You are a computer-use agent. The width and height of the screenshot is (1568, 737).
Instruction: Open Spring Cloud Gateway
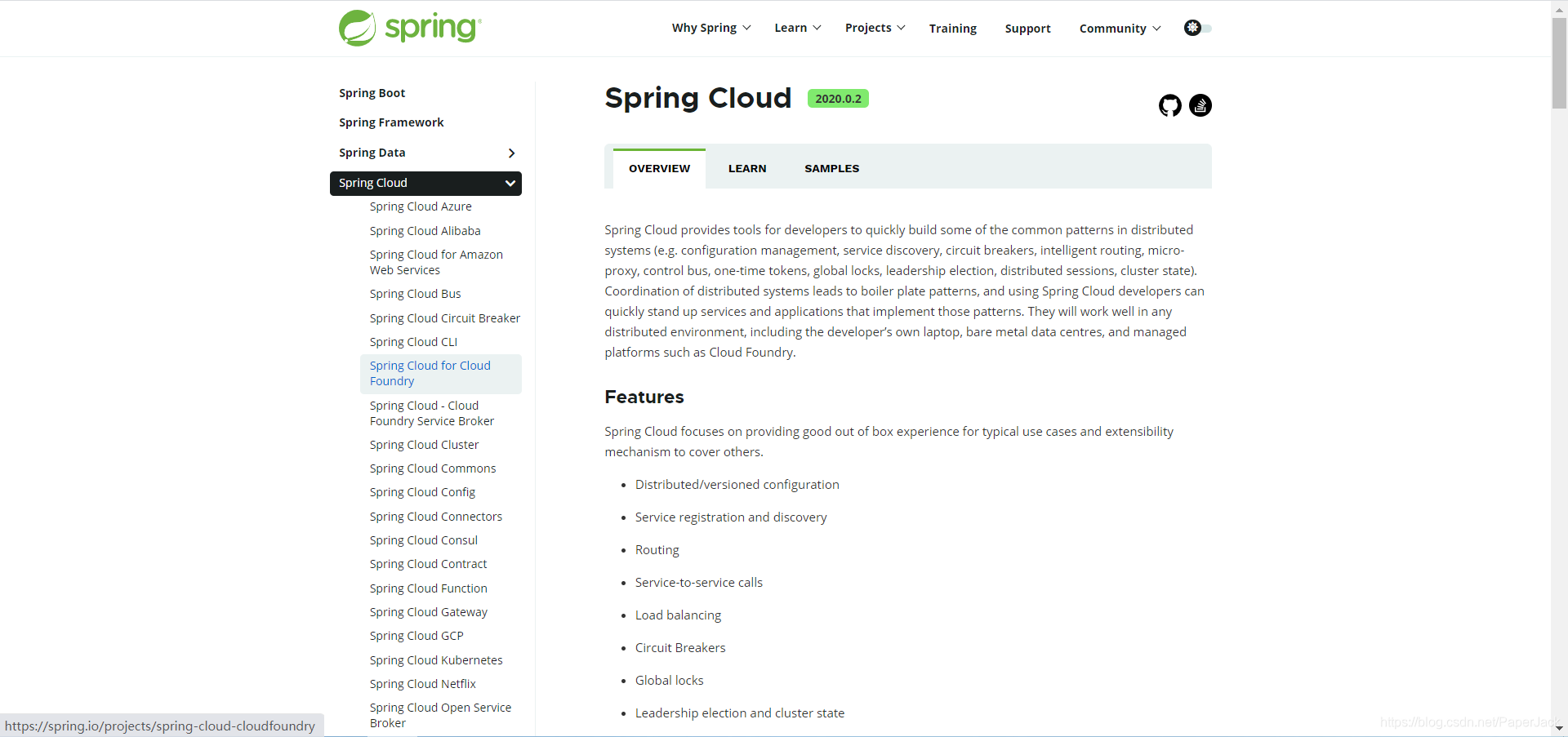click(428, 612)
